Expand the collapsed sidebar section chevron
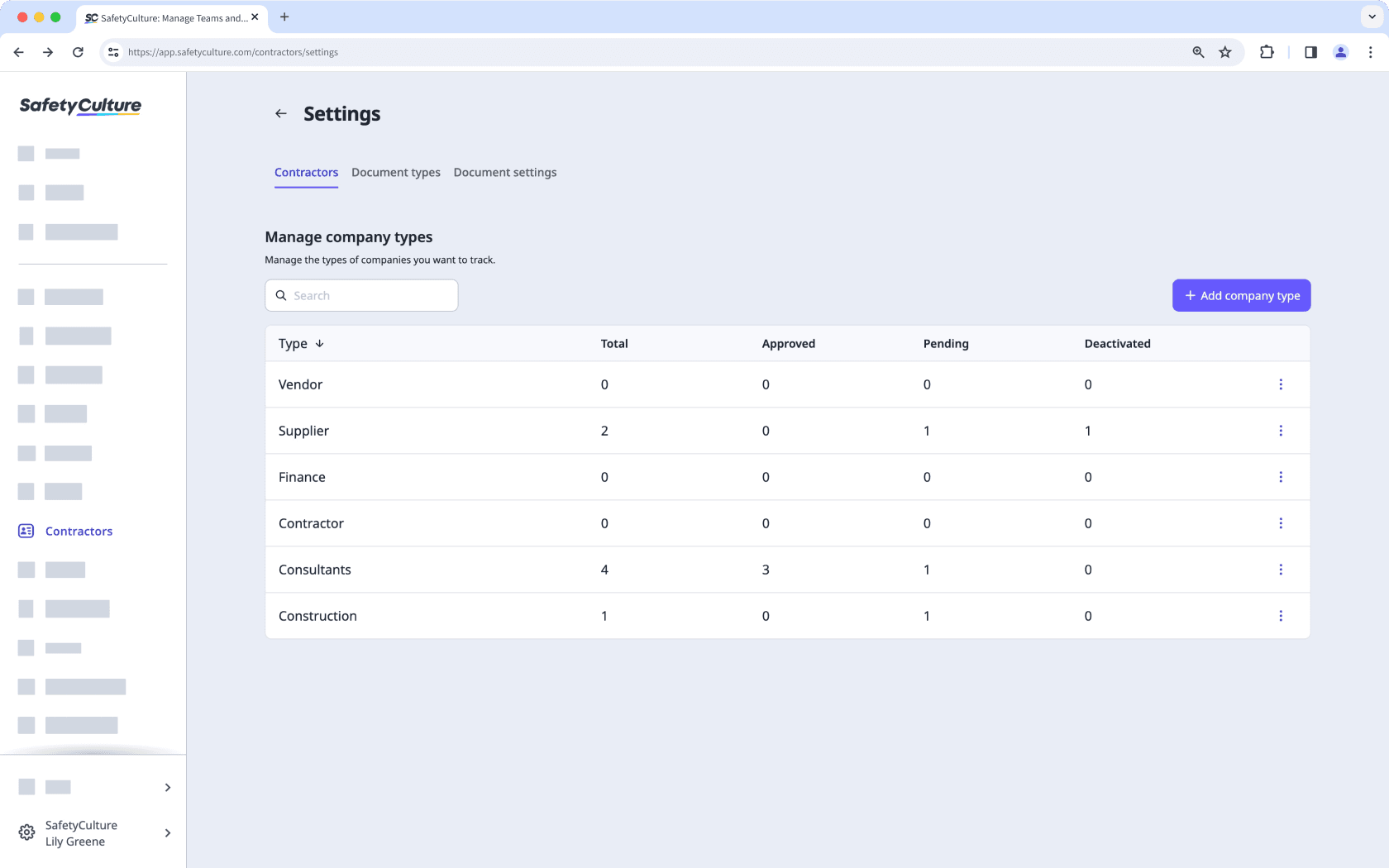 pos(167,787)
